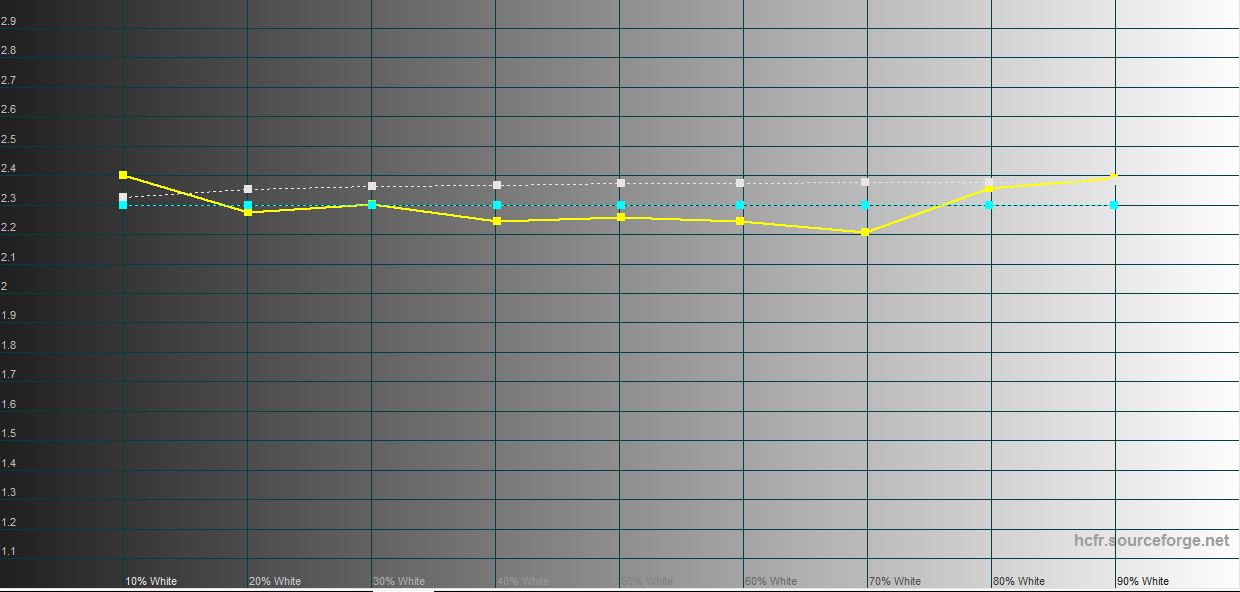Pick the yellow marker at 80% White
Viewport: 1240px width, 592px height.
989,188
